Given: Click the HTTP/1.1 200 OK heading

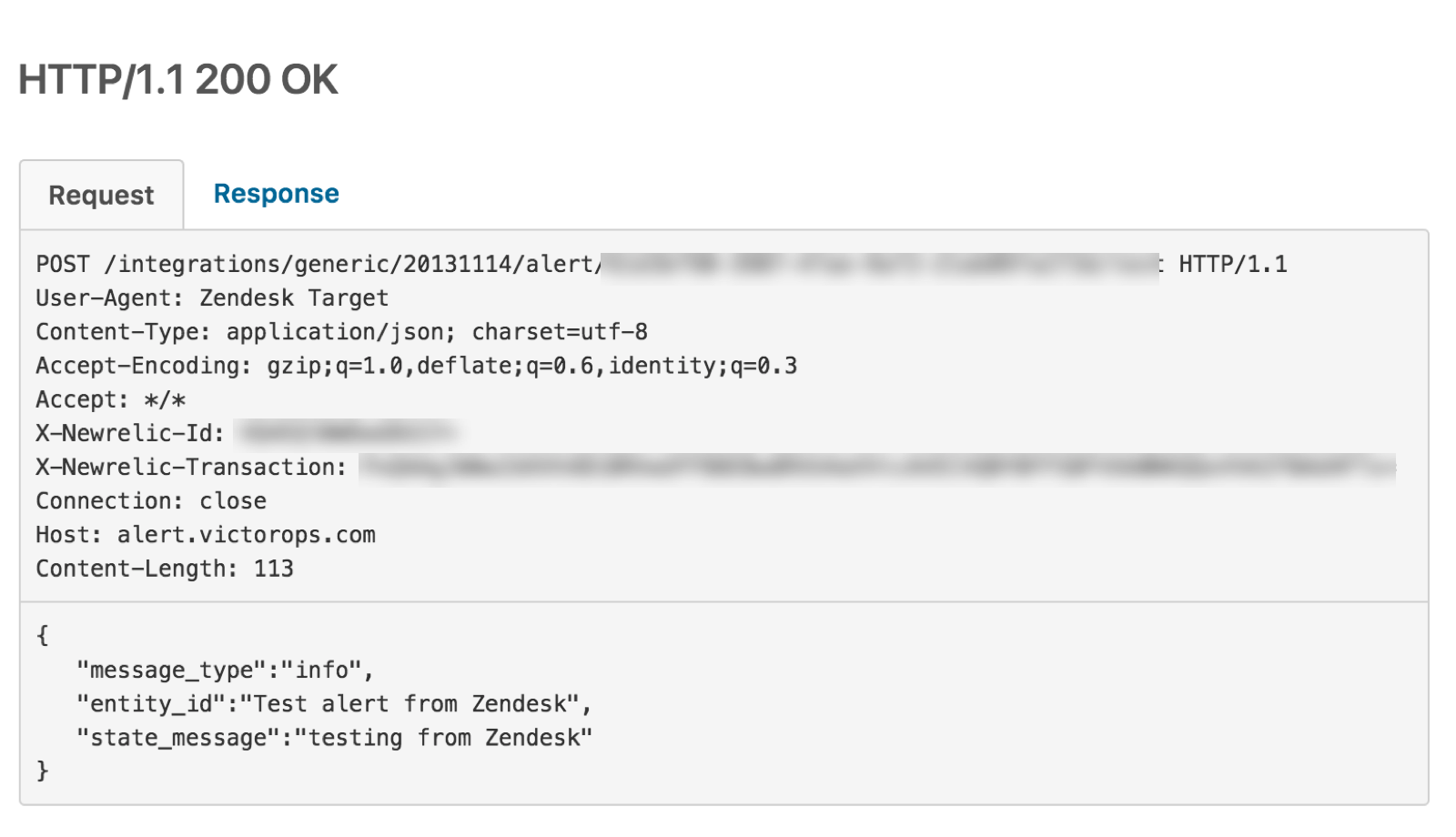Looking at the screenshot, I should [x=178, y=80].
